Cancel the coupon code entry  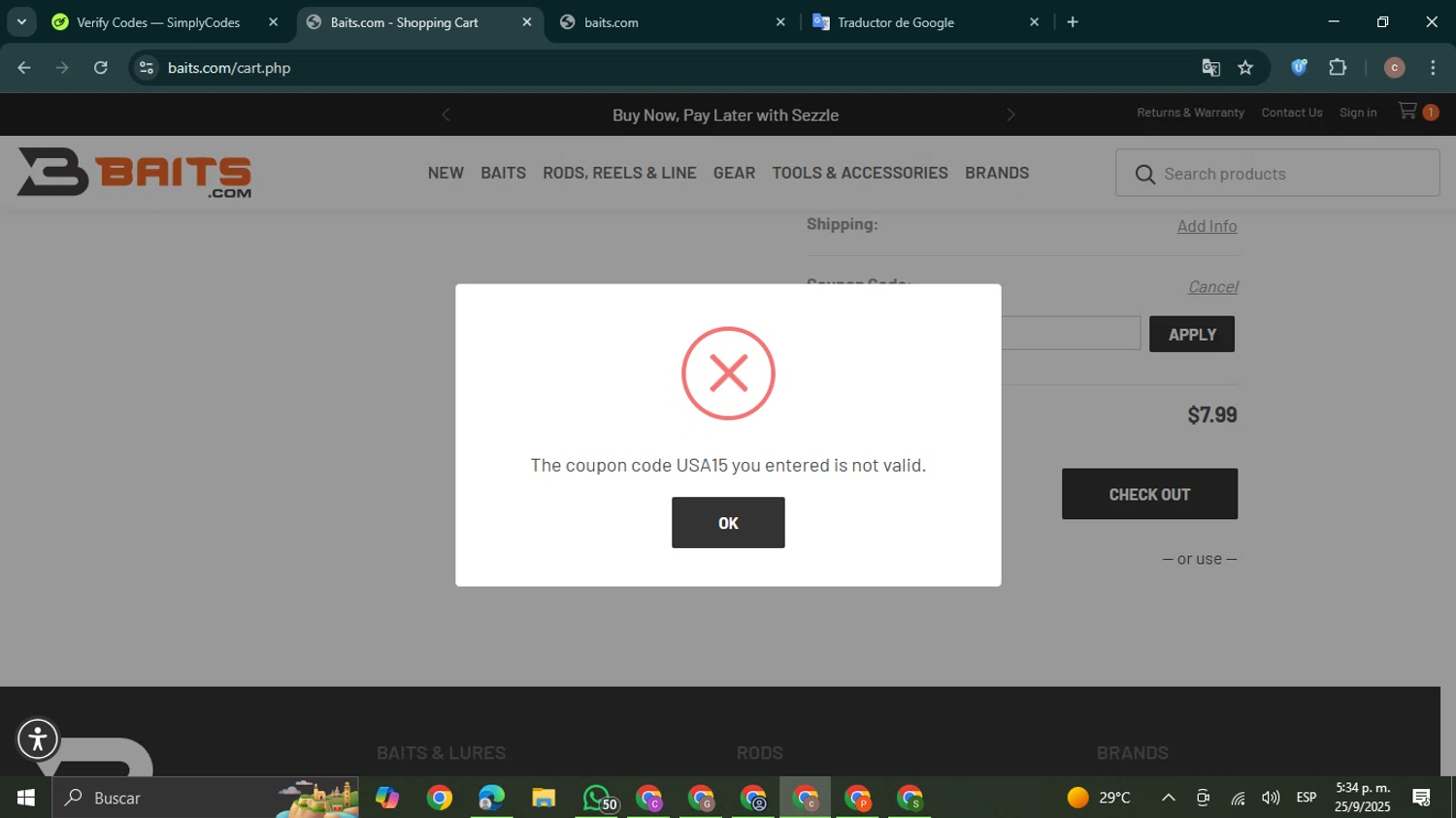pos(1212,287)
